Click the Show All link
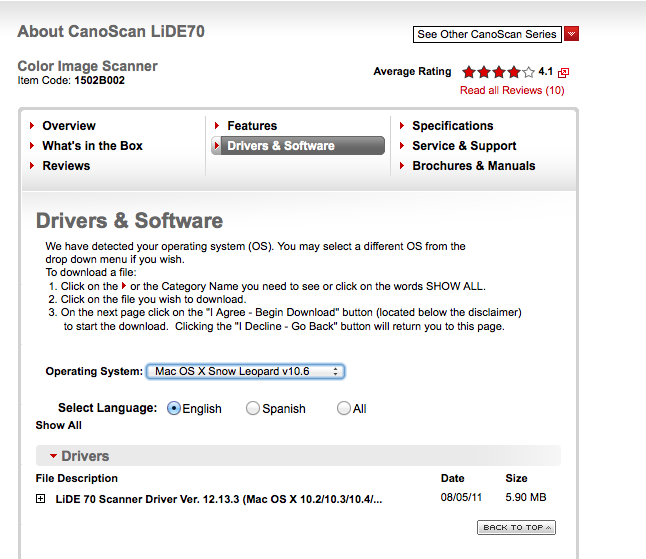 59,425
